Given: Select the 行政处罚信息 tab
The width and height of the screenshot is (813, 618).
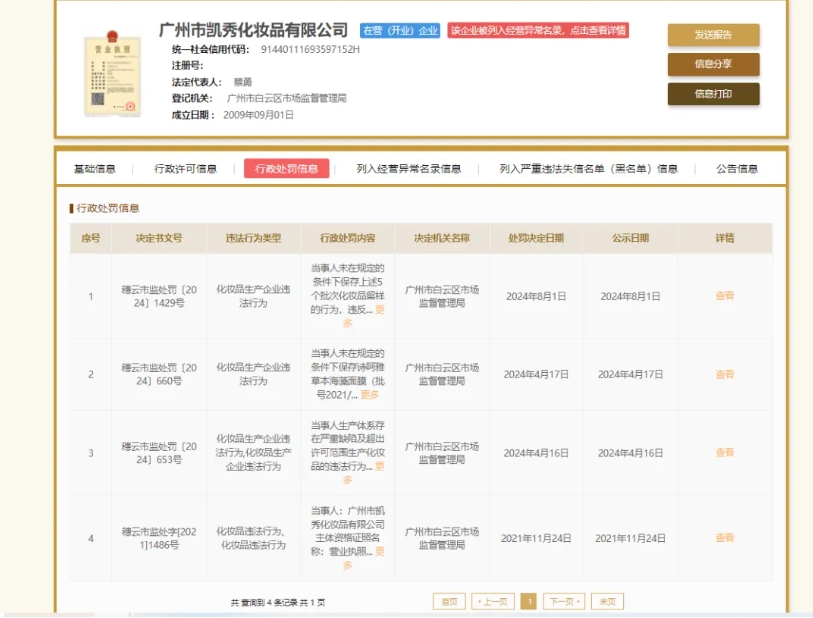Looking at the screenshot, I should 287,168.
